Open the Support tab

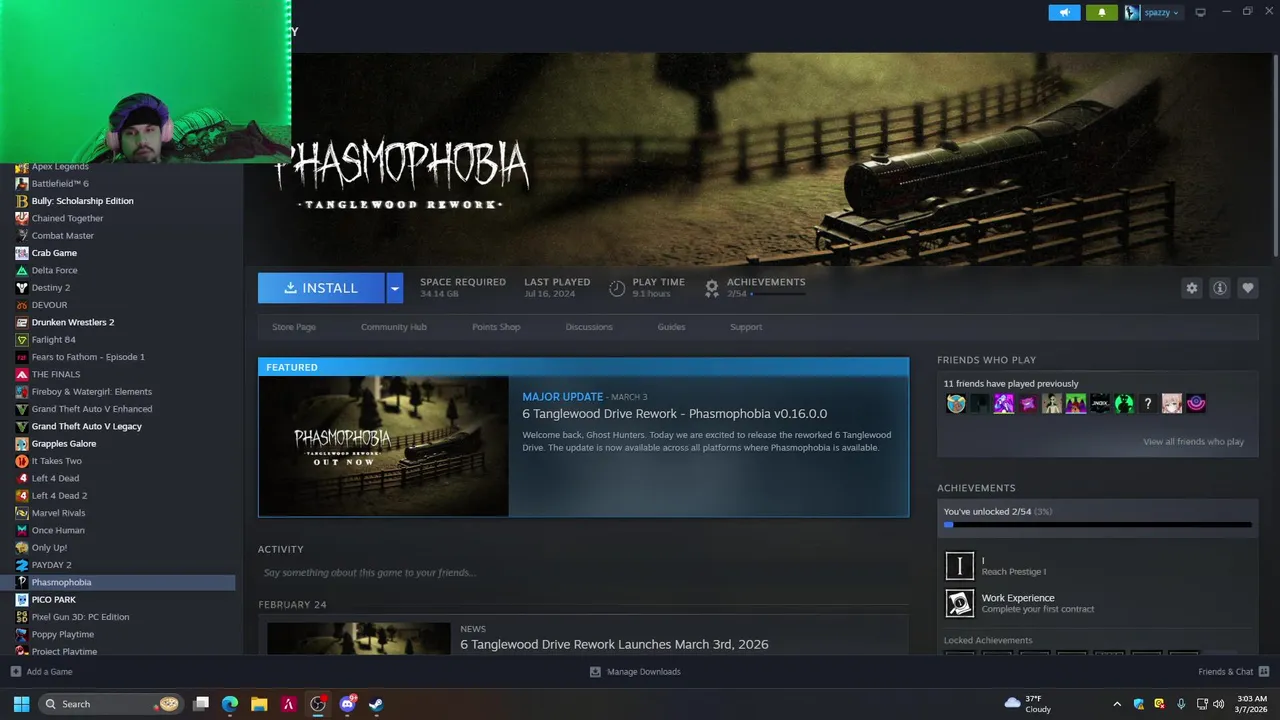pyautogui.click(x=746, y=327)
